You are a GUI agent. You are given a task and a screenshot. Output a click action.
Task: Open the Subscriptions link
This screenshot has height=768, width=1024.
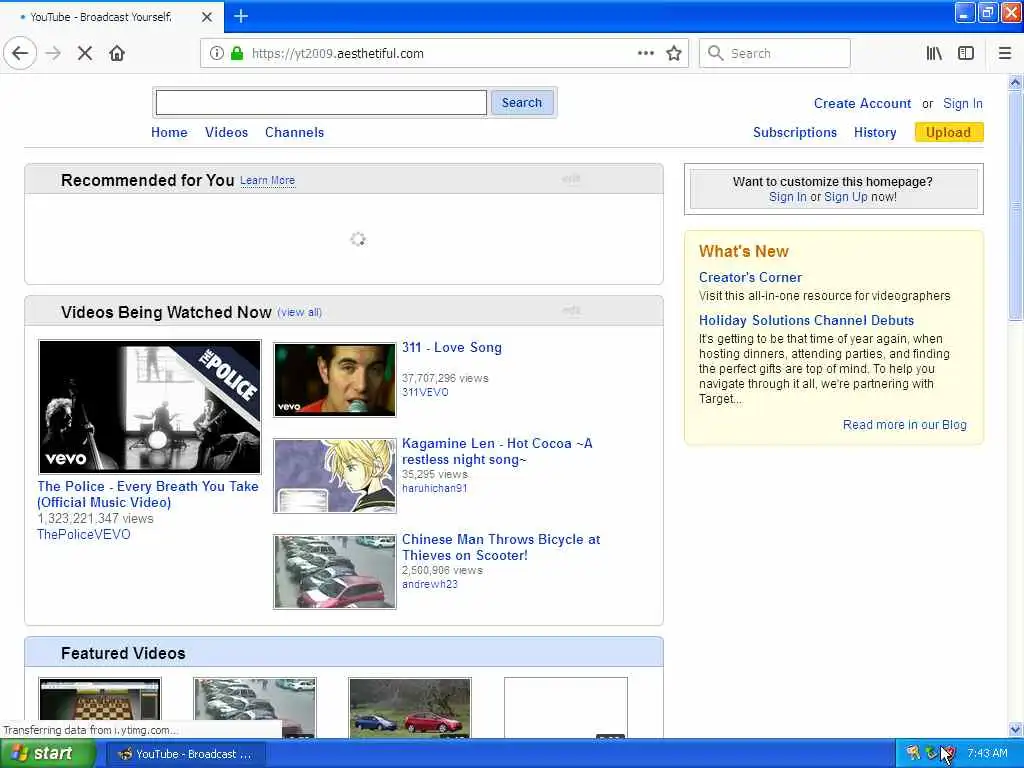click(795, 133)
